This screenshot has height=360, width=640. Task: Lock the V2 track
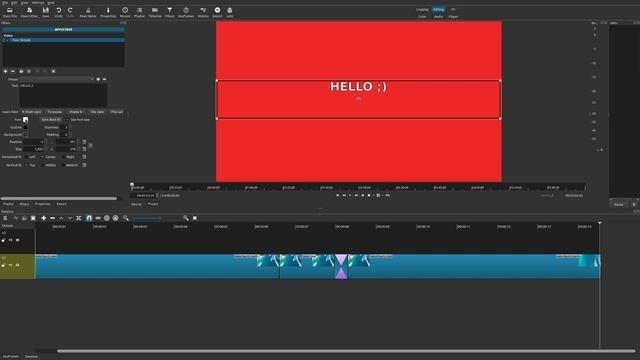pyautogui.click(x=3, y=240)
